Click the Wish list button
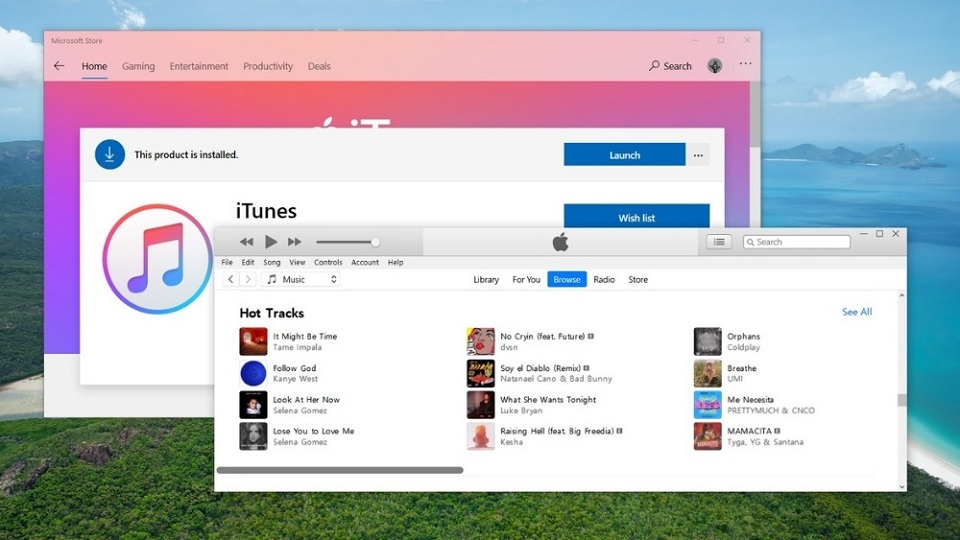The width and height of the screenshot is (960, 540). [x=637, y=216]
